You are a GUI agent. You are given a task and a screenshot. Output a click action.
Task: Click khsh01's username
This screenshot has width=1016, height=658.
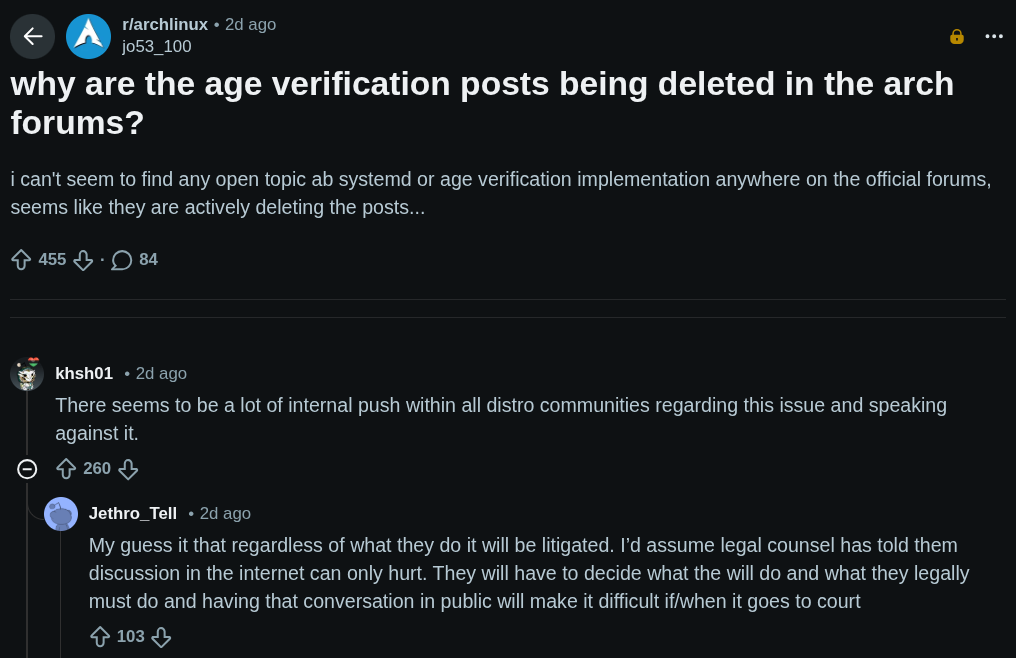tap(84, 372)
